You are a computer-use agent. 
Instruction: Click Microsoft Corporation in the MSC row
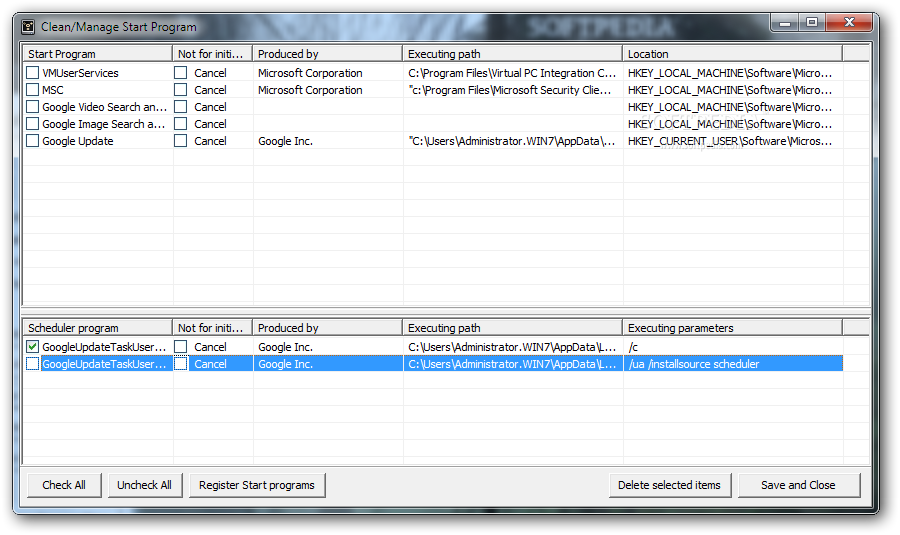(310, 90)
